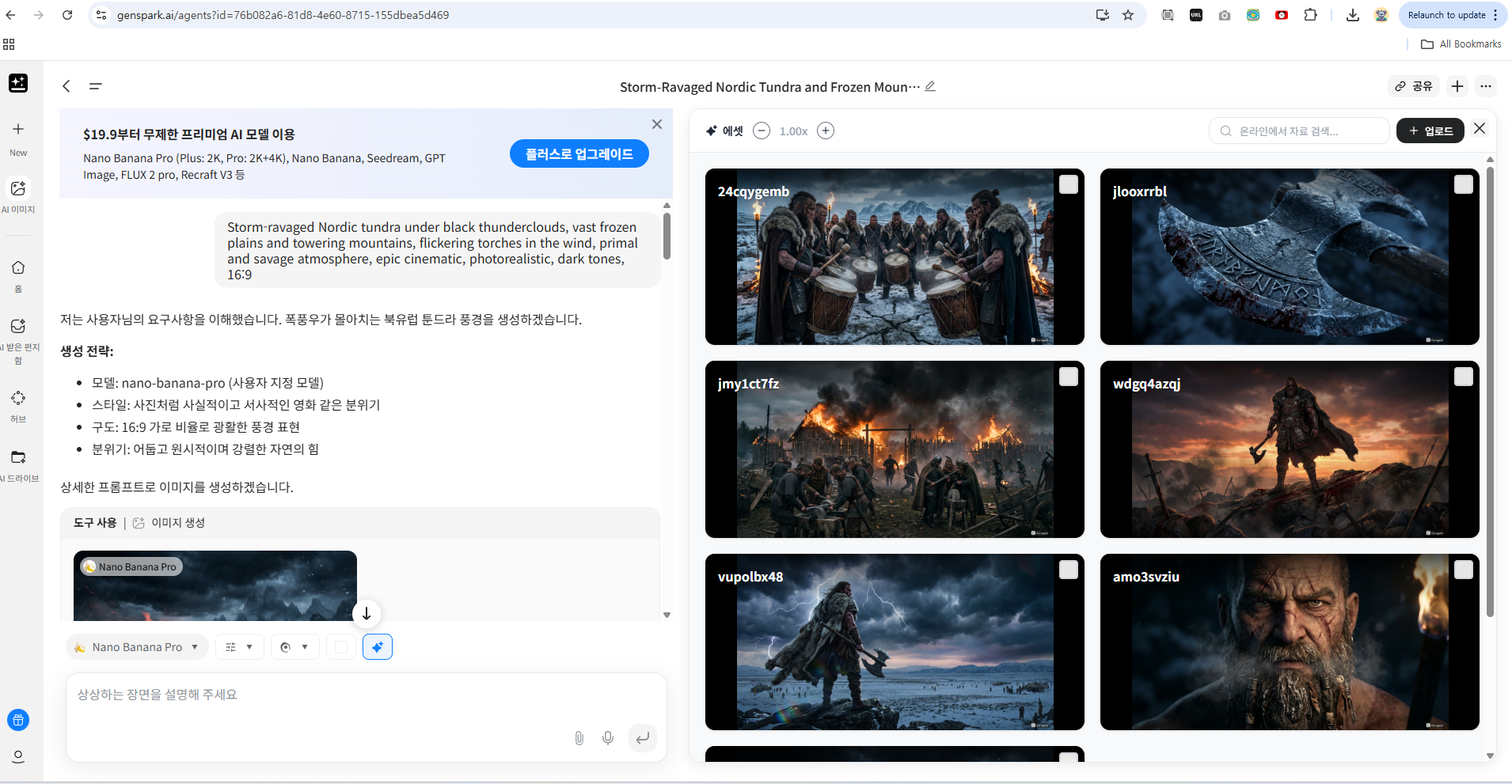Image resolution: width=1512 pixels, height=784 pixels.
Task: Open the three-dot more options menu
Action: (1486, 86)
